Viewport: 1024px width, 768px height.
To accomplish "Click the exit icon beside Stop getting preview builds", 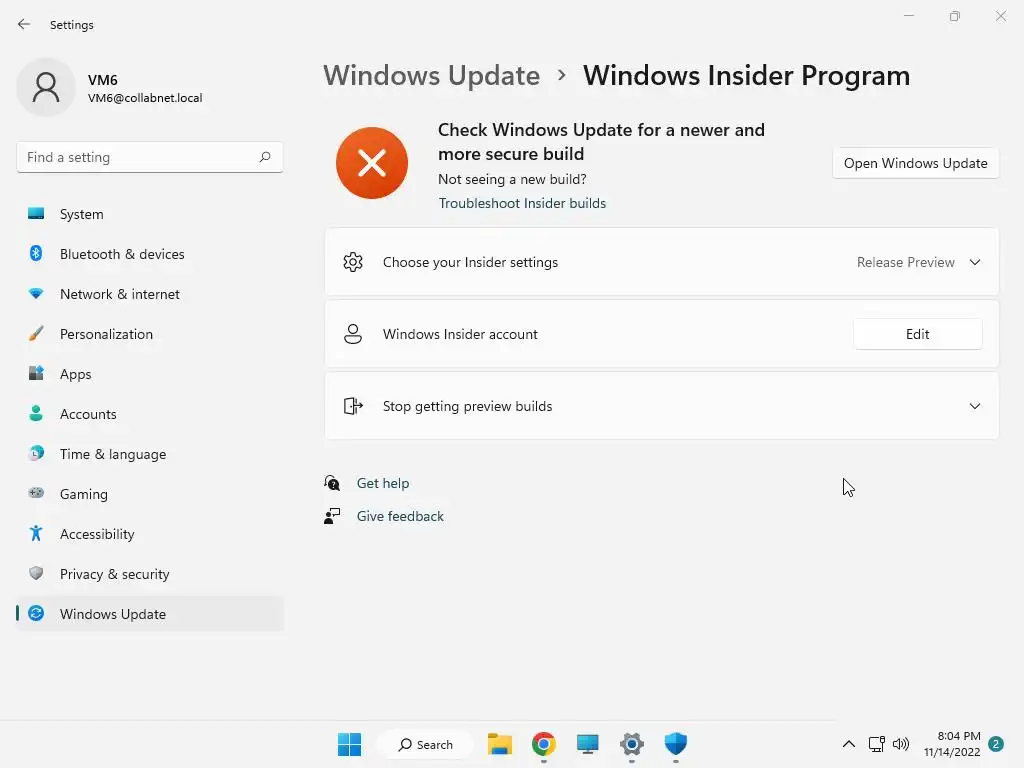I will click(x=353, y=406).
